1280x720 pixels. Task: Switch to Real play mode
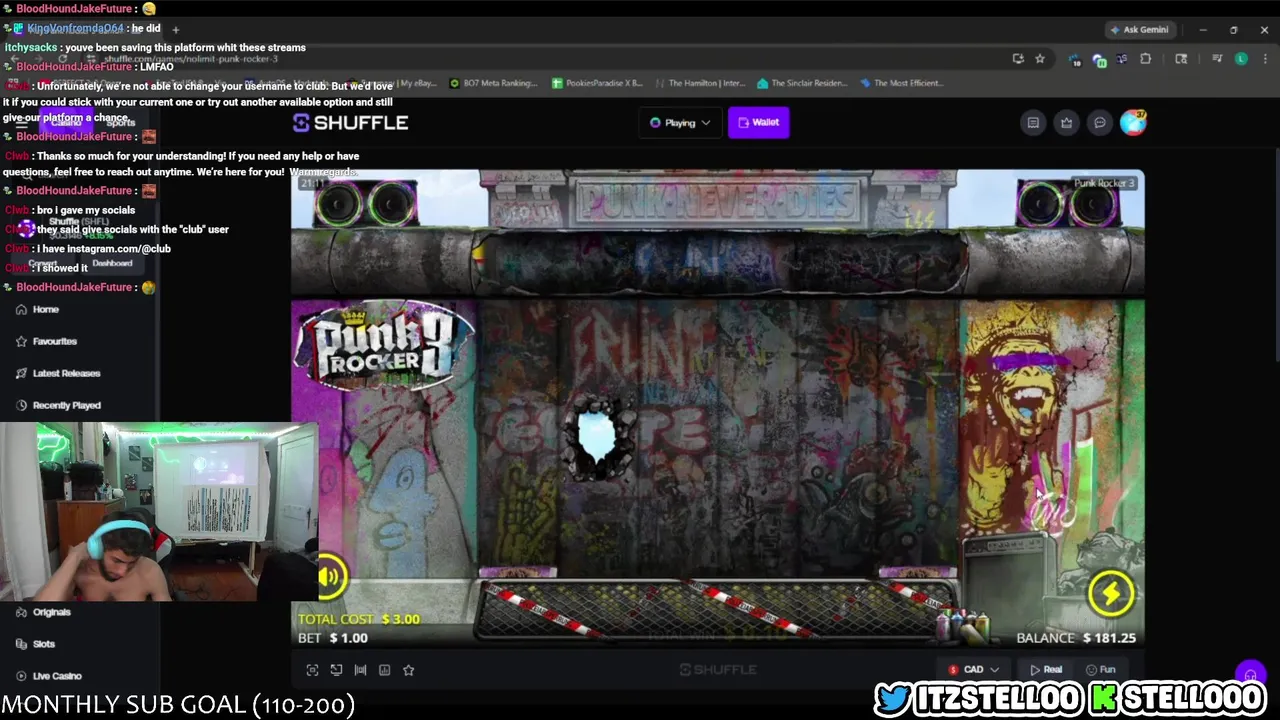tap(1046, 669)
